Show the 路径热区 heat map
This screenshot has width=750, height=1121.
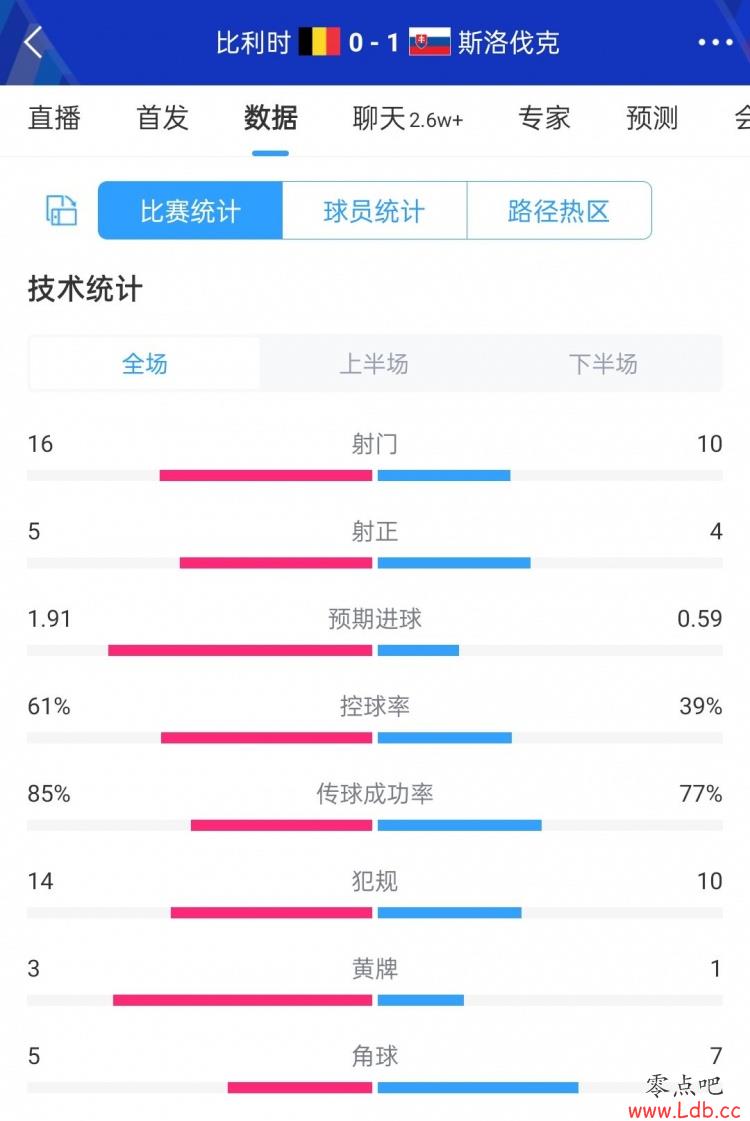[x=559, y=211]
